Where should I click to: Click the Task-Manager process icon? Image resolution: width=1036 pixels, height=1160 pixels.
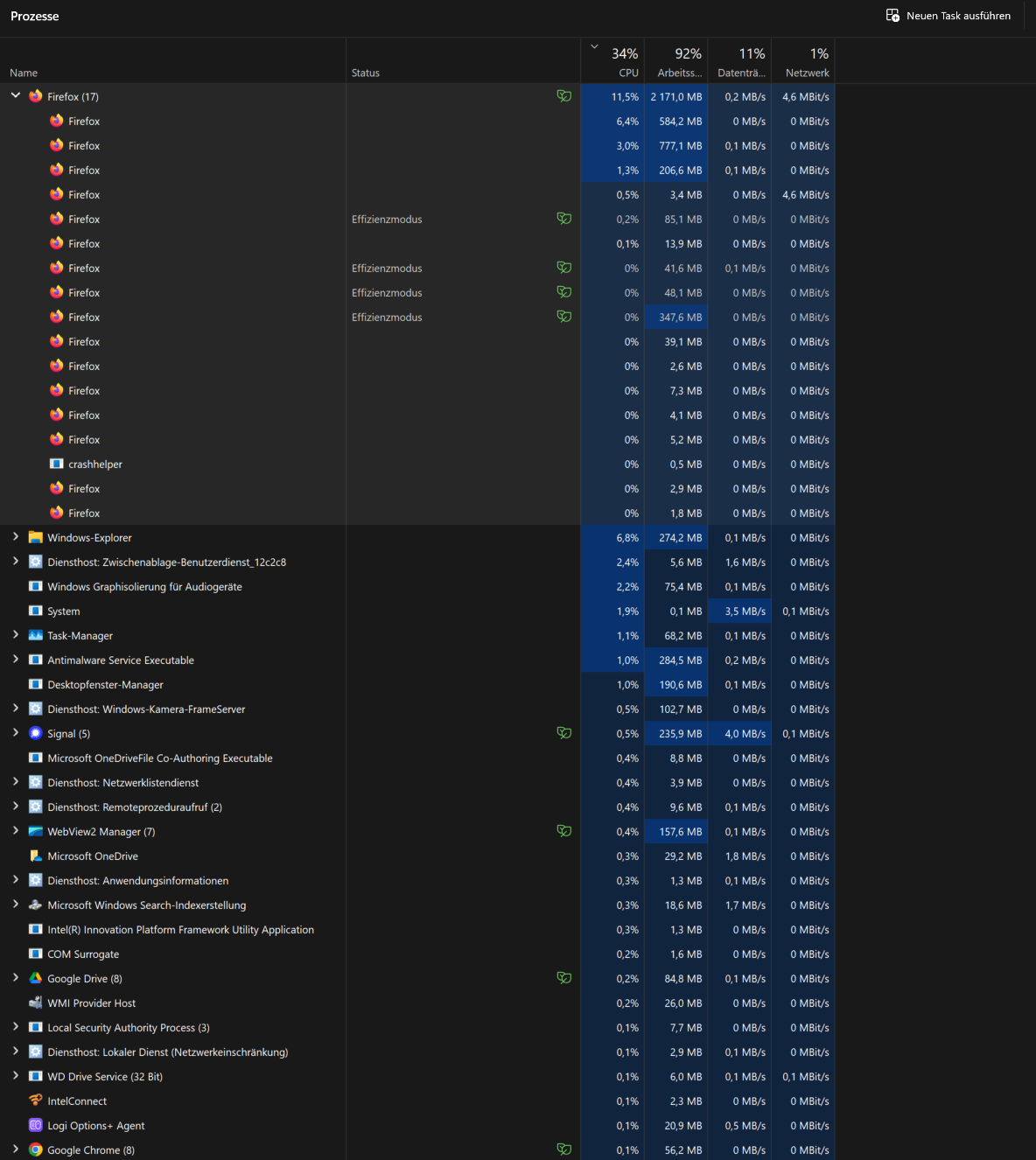click(36, 635)
